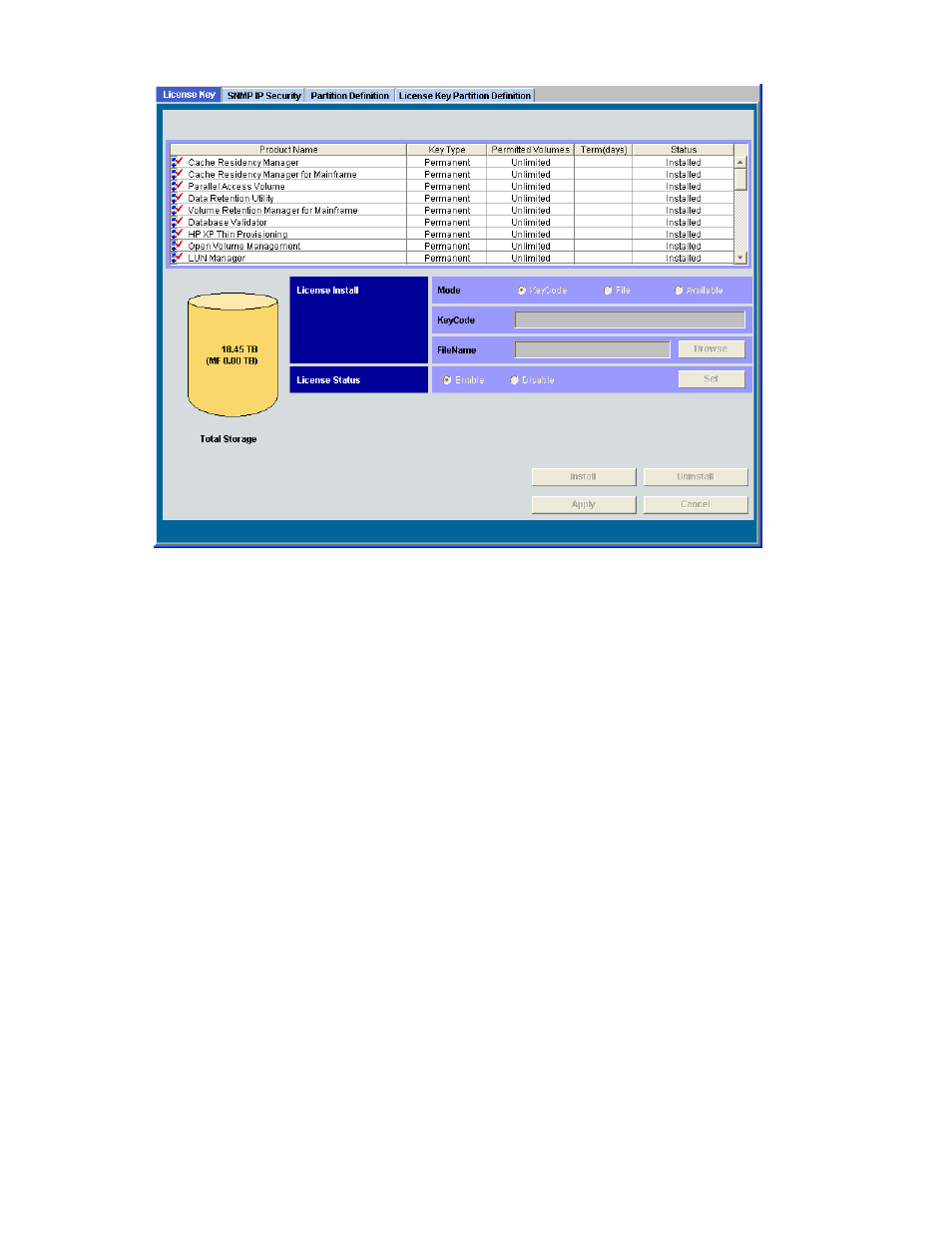The image size is (952, 1233).
Task: Click the license table scroll down arrow
Action: coord(740,258)
